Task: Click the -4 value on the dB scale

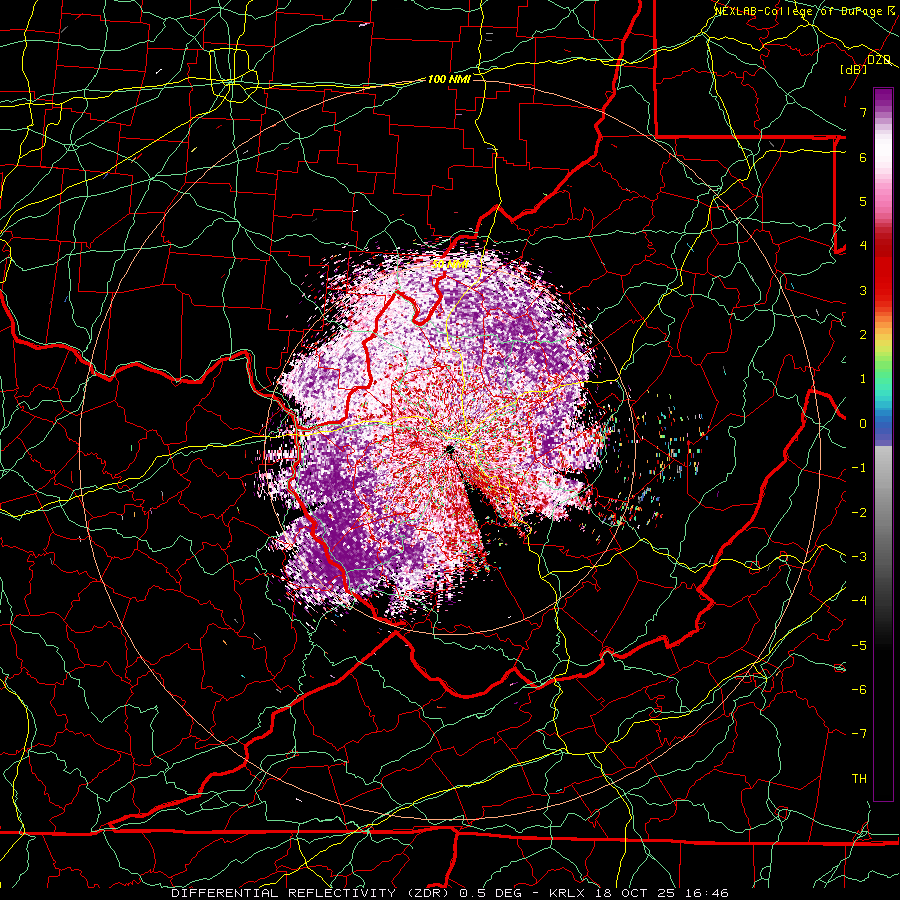Action: 859,601
